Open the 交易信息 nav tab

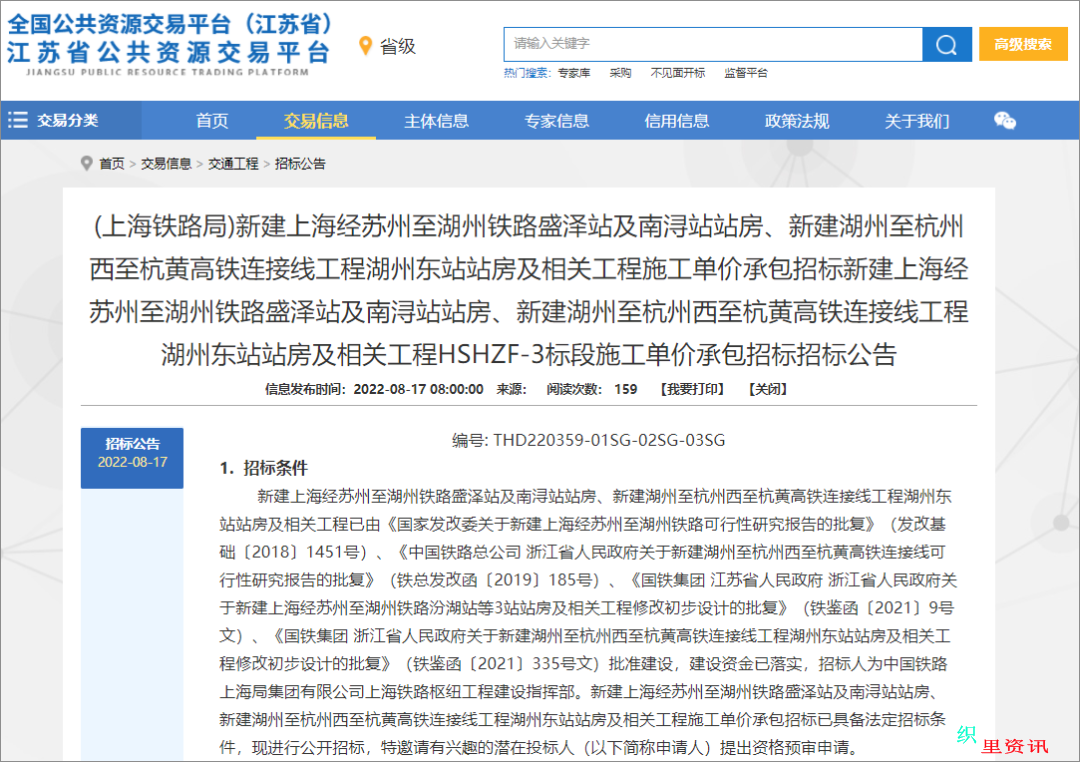point(316,121)
